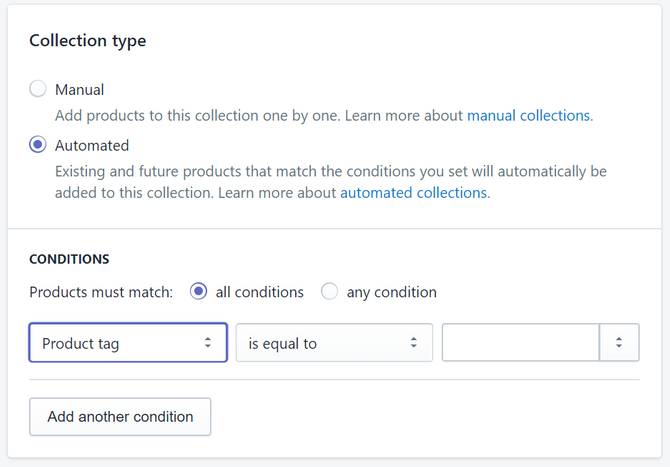Click the 'Products must match:' label
The width and height of the screenshot is (670, 467).
[101, 292]
